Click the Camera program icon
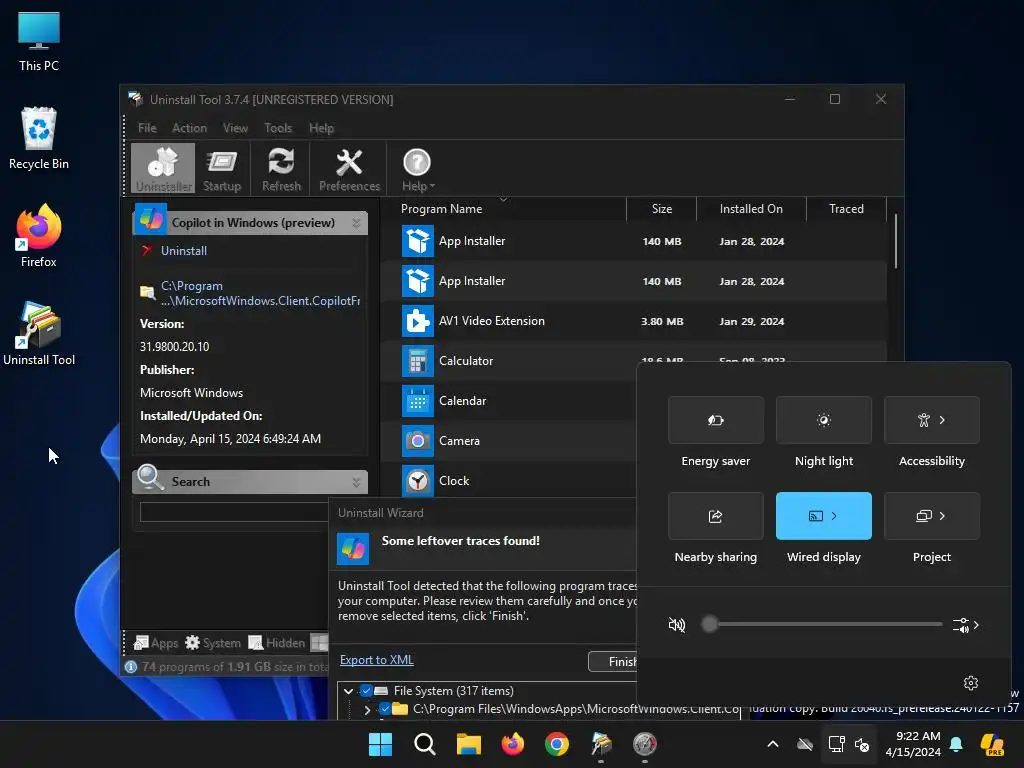The width and height of the screenshot is (1024, 768). point(417,441)
